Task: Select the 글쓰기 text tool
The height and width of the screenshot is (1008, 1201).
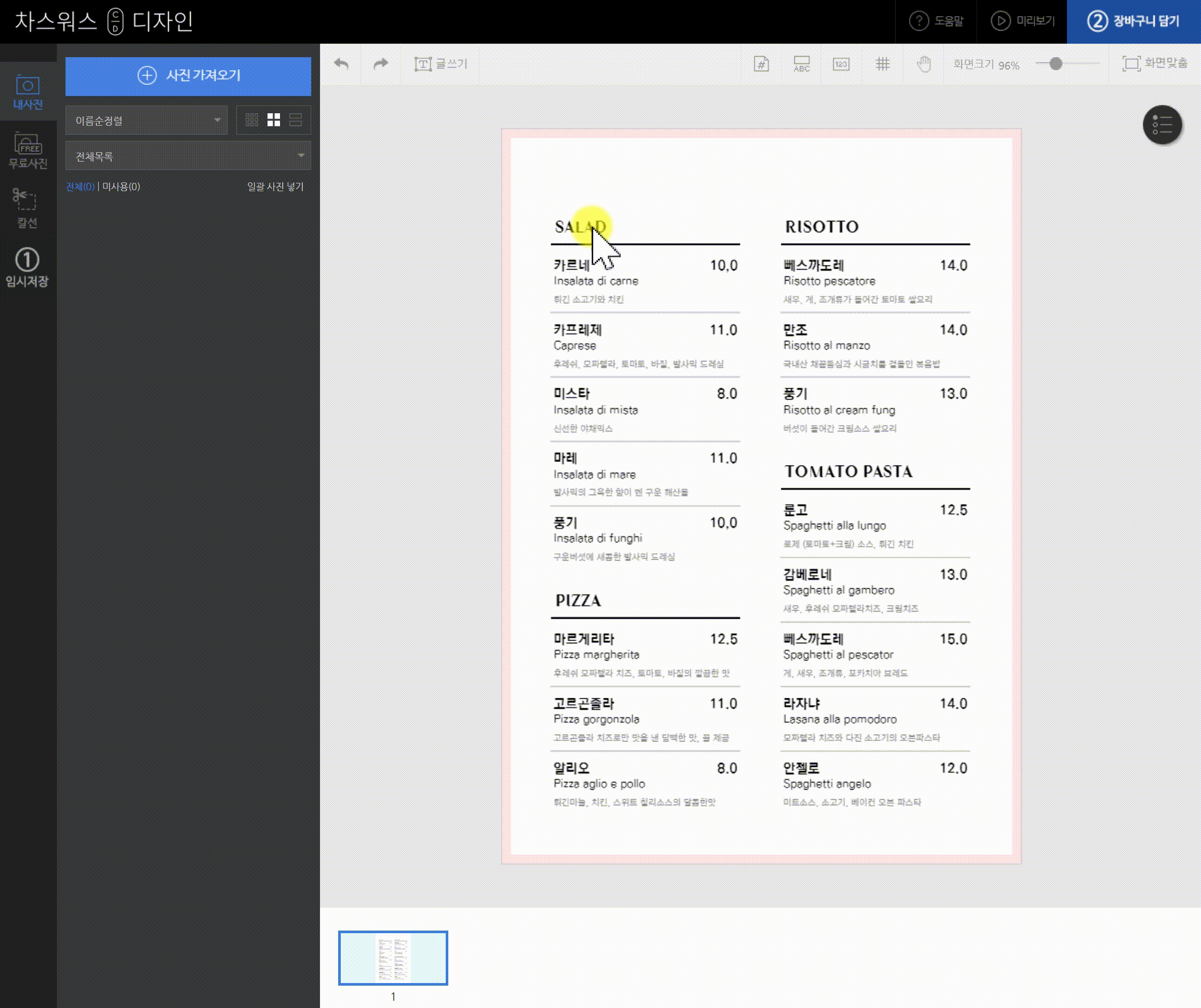Action: 441,63
